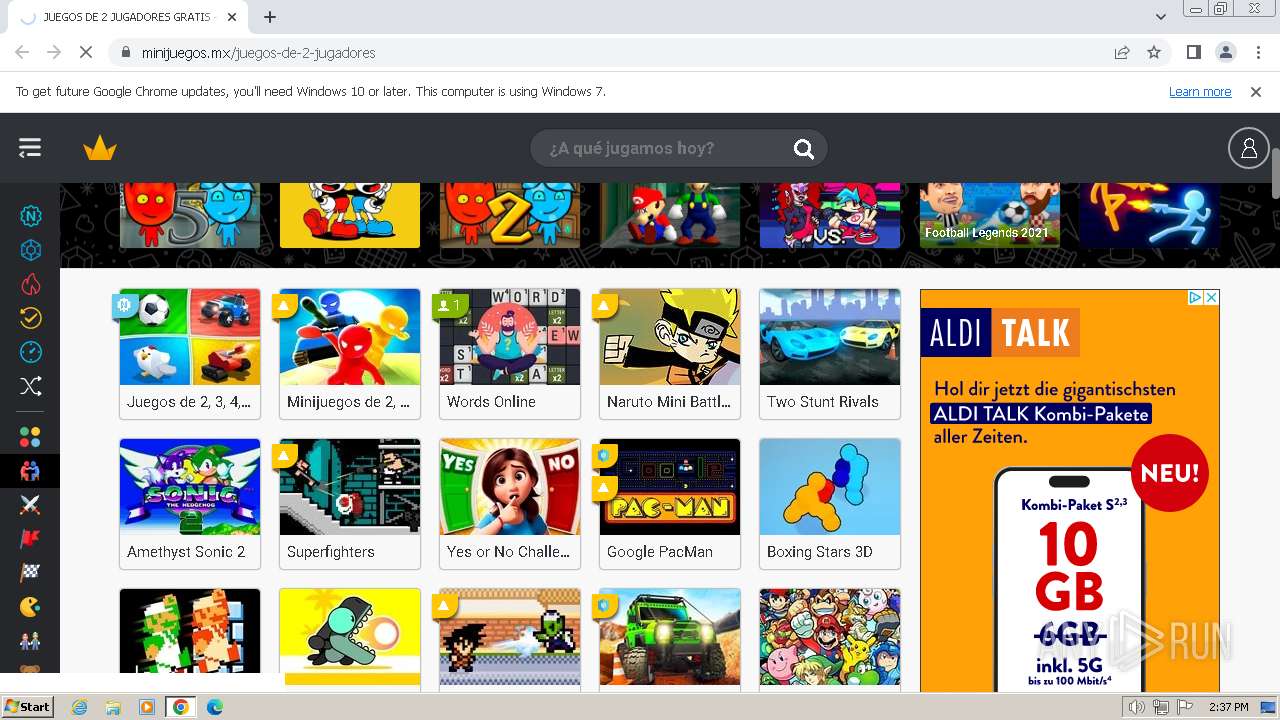Open a new browser tab
The width and height of the screenshot is (1280, 720).
[x=270, y=17]
